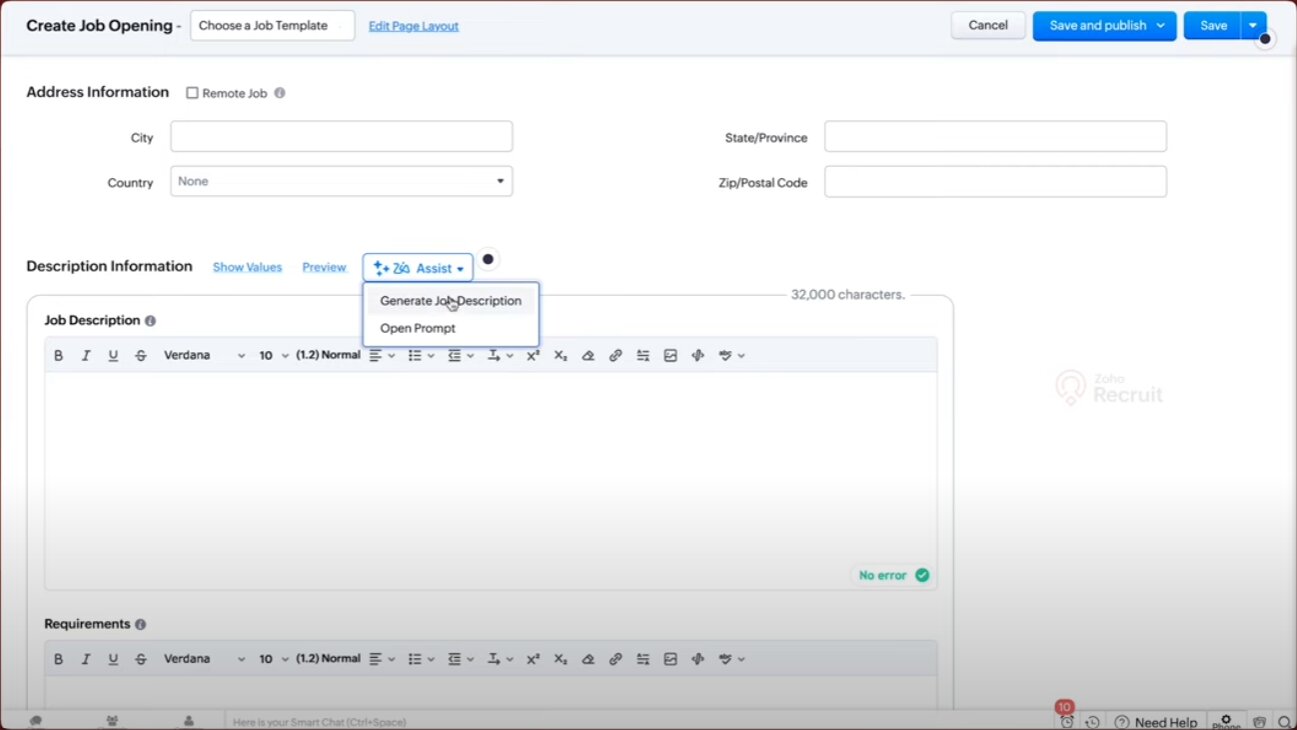Insert link in Job Description editor
Screen dimensions: 1297x730
tap(616, 356)
